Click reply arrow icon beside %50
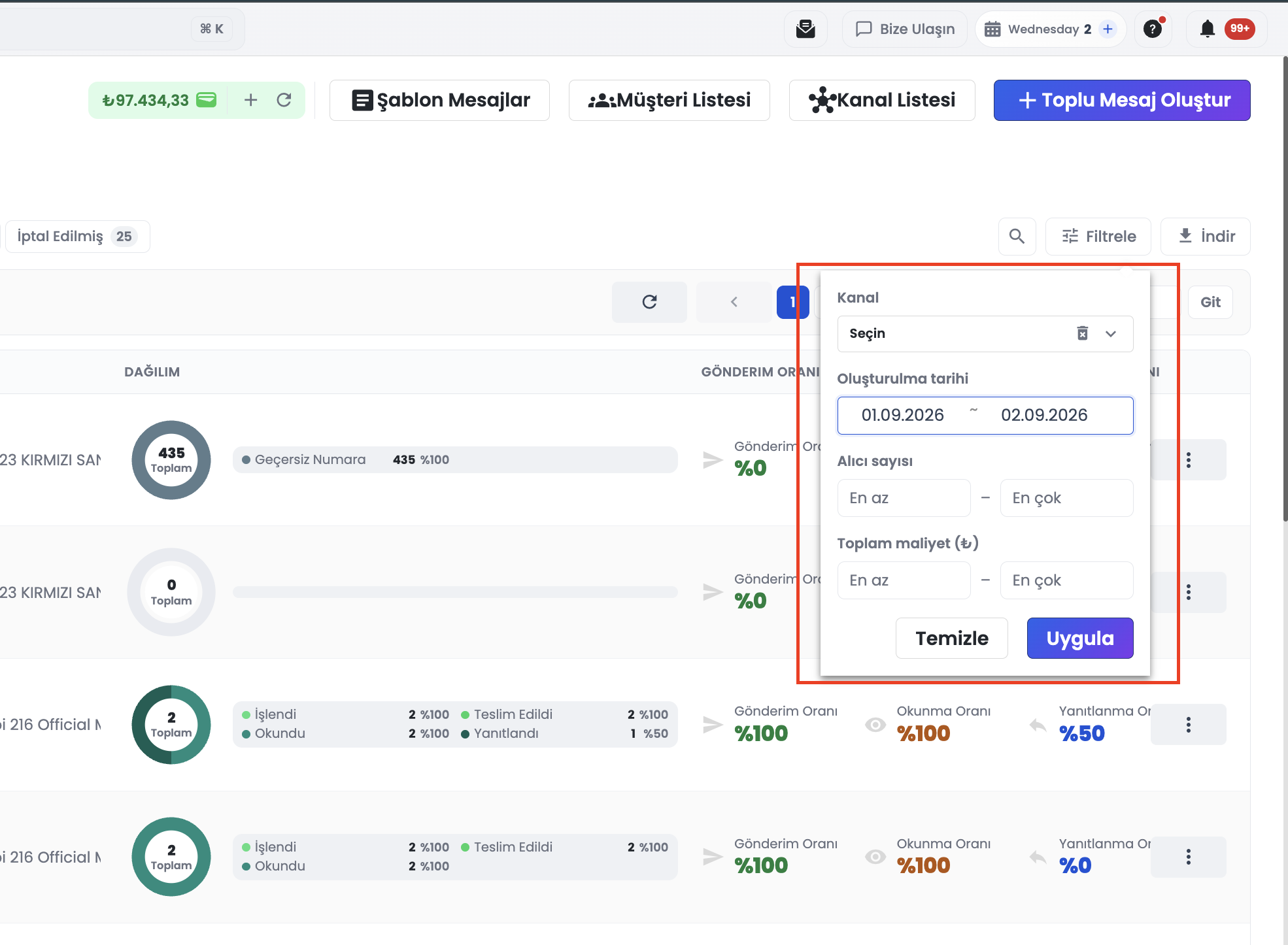The image size is (1288, 945). click(1038, 724)
